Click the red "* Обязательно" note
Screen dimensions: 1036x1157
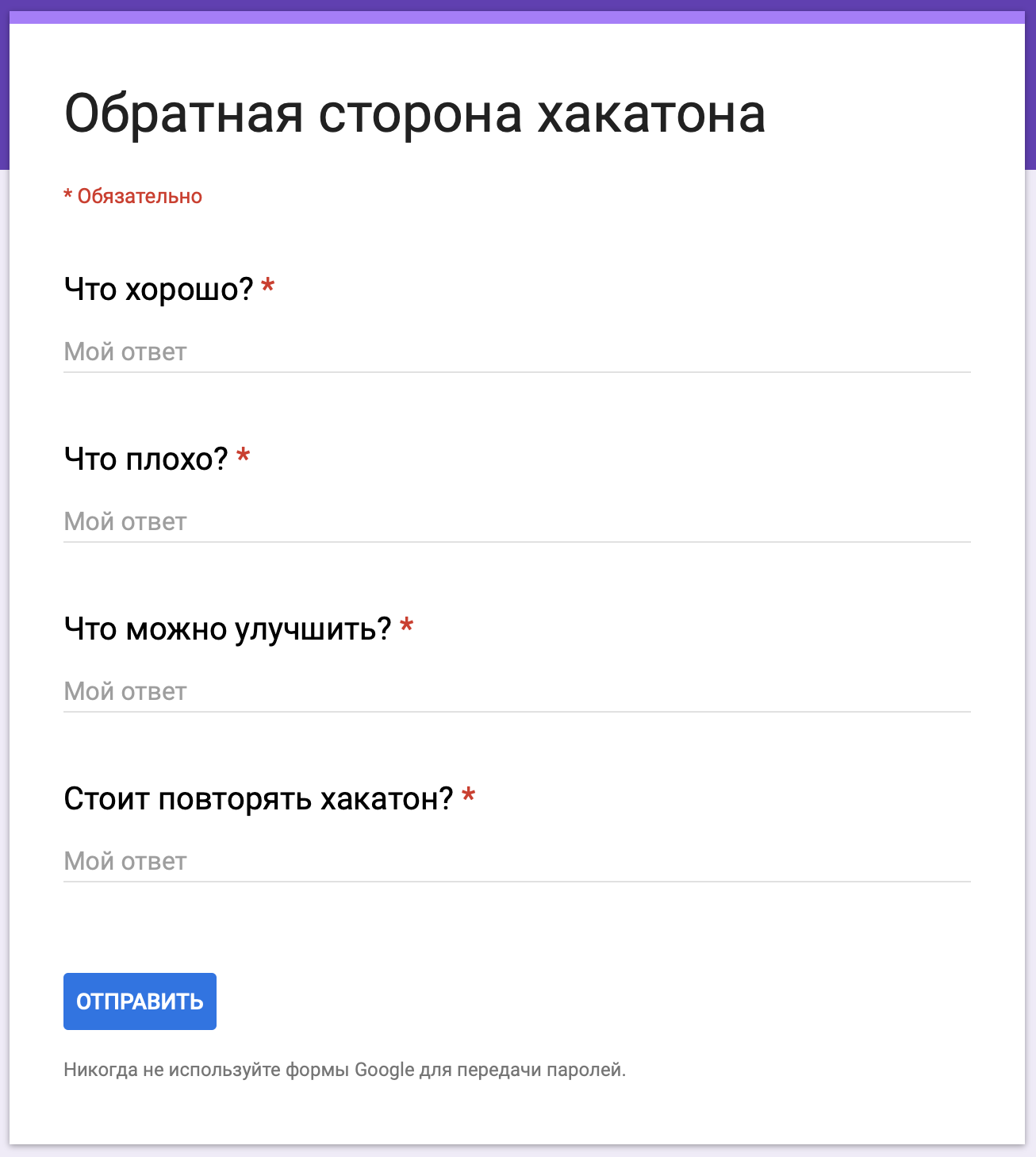point(132,197)
